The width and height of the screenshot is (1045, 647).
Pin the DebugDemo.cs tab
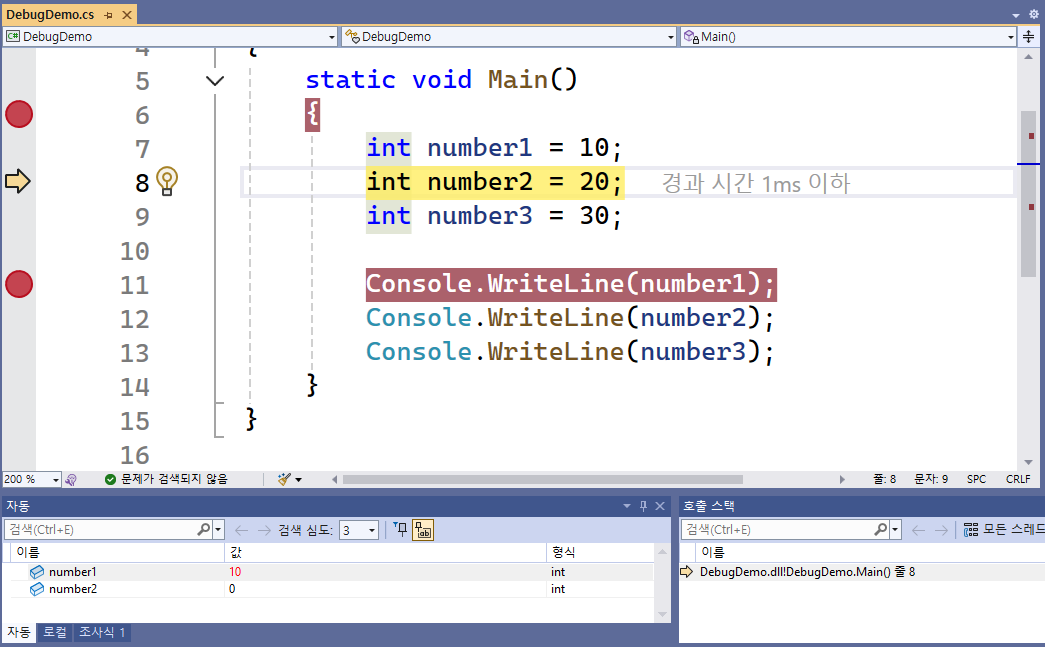click(109, 14)
